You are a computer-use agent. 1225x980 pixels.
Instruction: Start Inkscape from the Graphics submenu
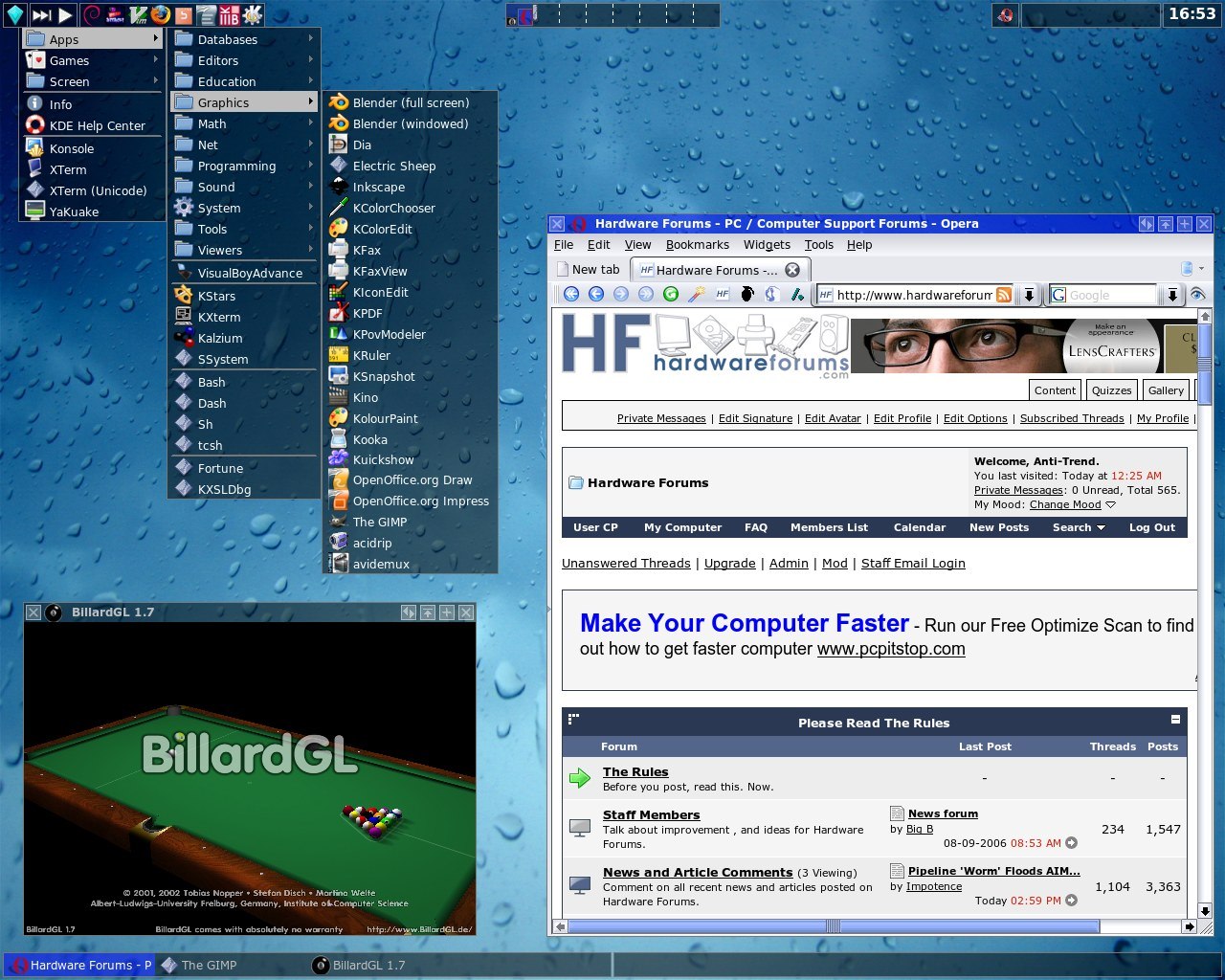point(410,187)
